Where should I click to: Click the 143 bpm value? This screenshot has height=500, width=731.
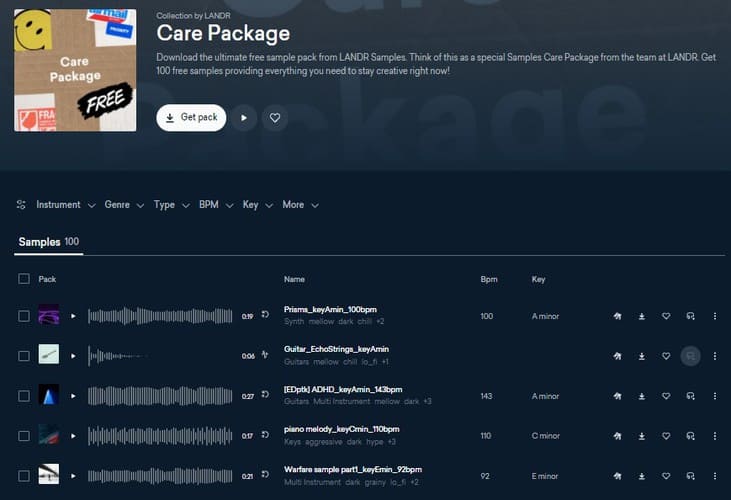click(x=486, y=396)
